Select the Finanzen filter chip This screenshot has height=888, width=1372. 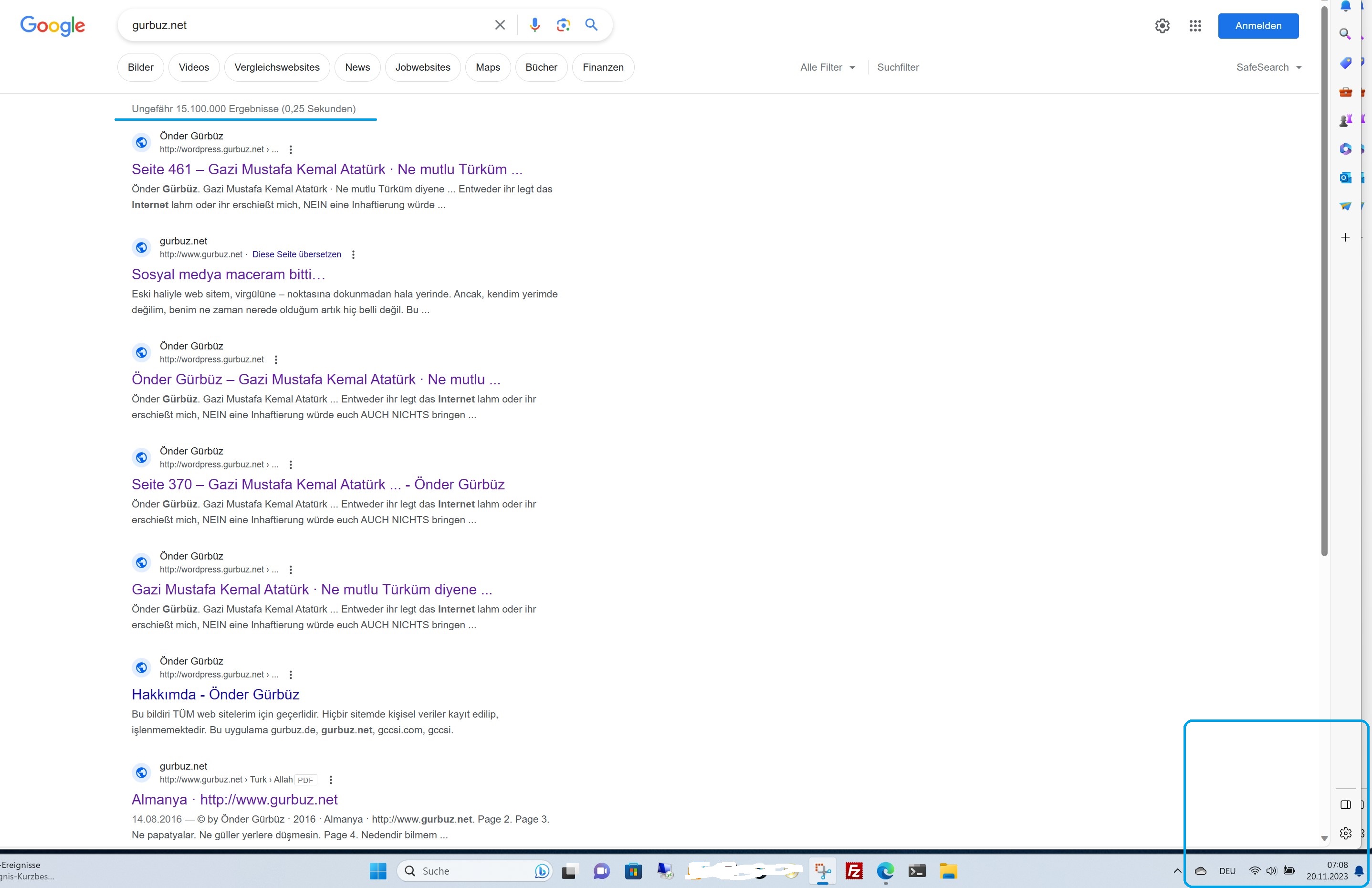point(603,67)
